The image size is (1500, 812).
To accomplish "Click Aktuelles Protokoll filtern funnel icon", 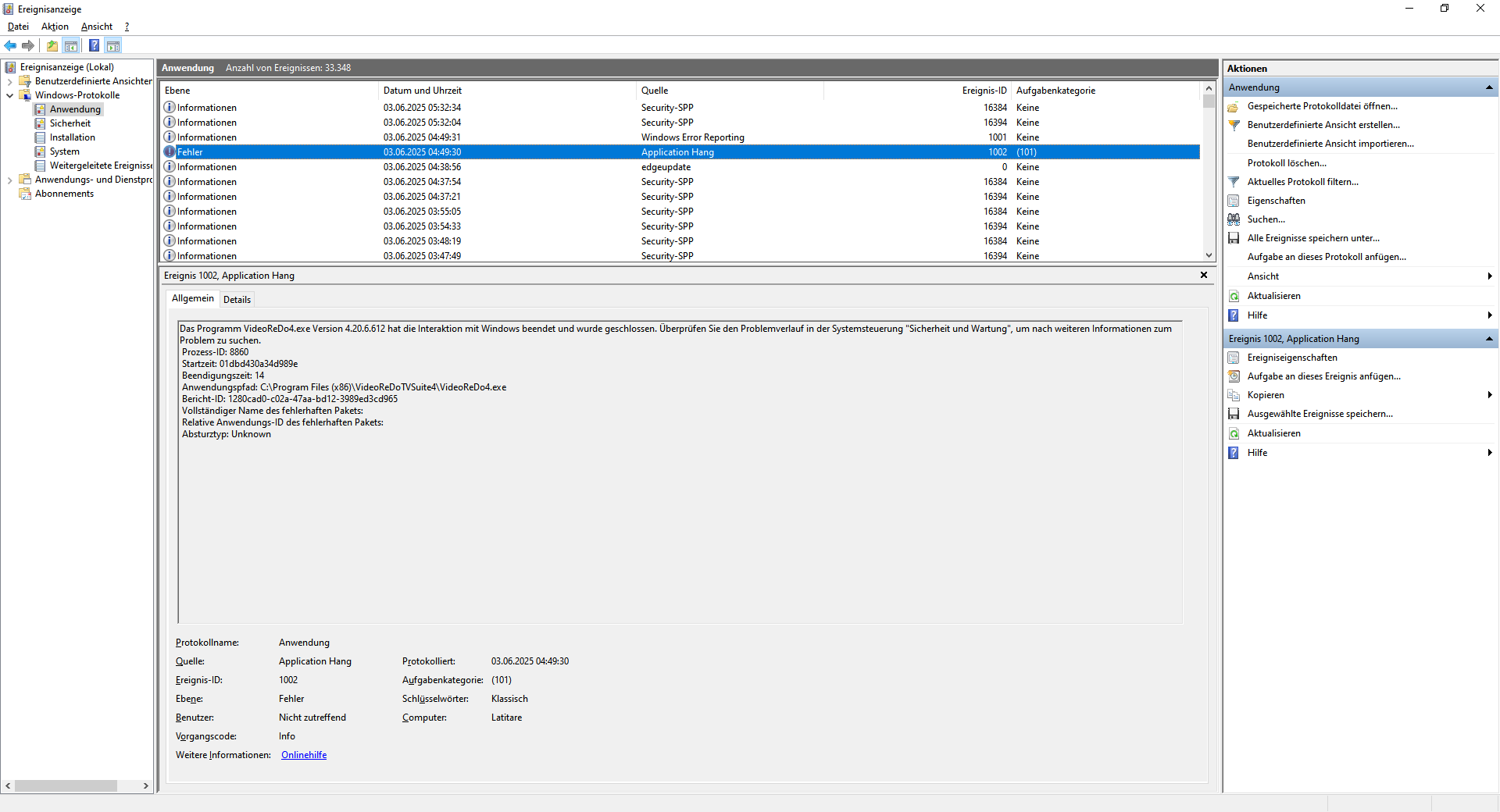I will (x=1234, y=182).
